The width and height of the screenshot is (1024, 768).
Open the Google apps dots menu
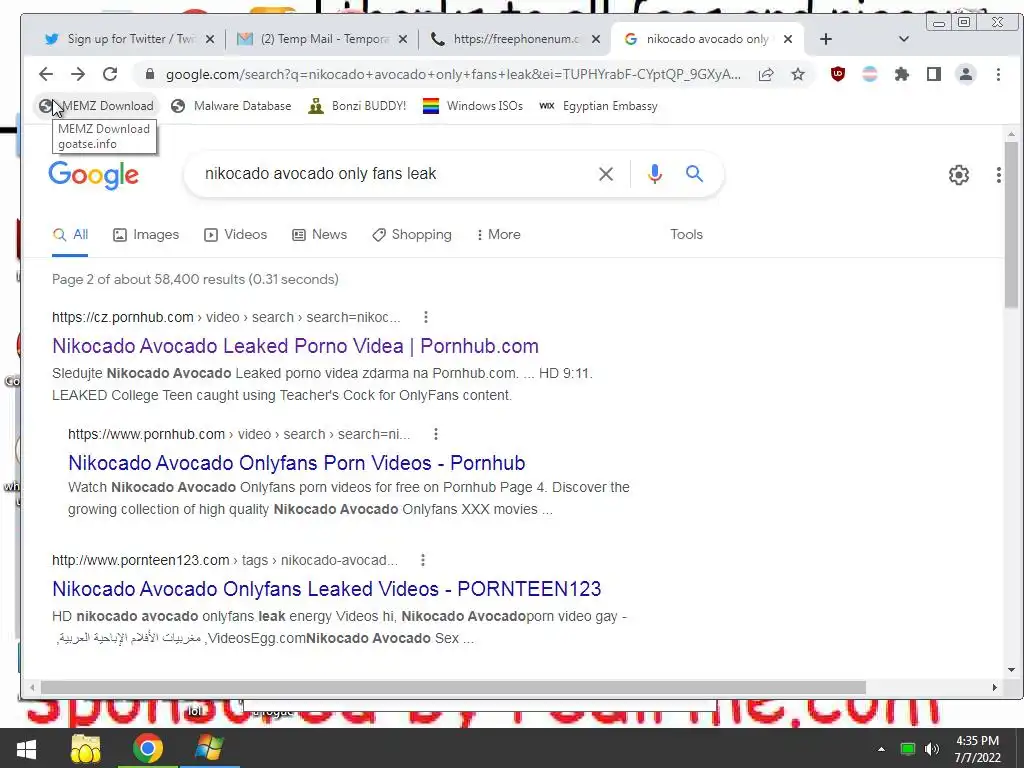999,174
